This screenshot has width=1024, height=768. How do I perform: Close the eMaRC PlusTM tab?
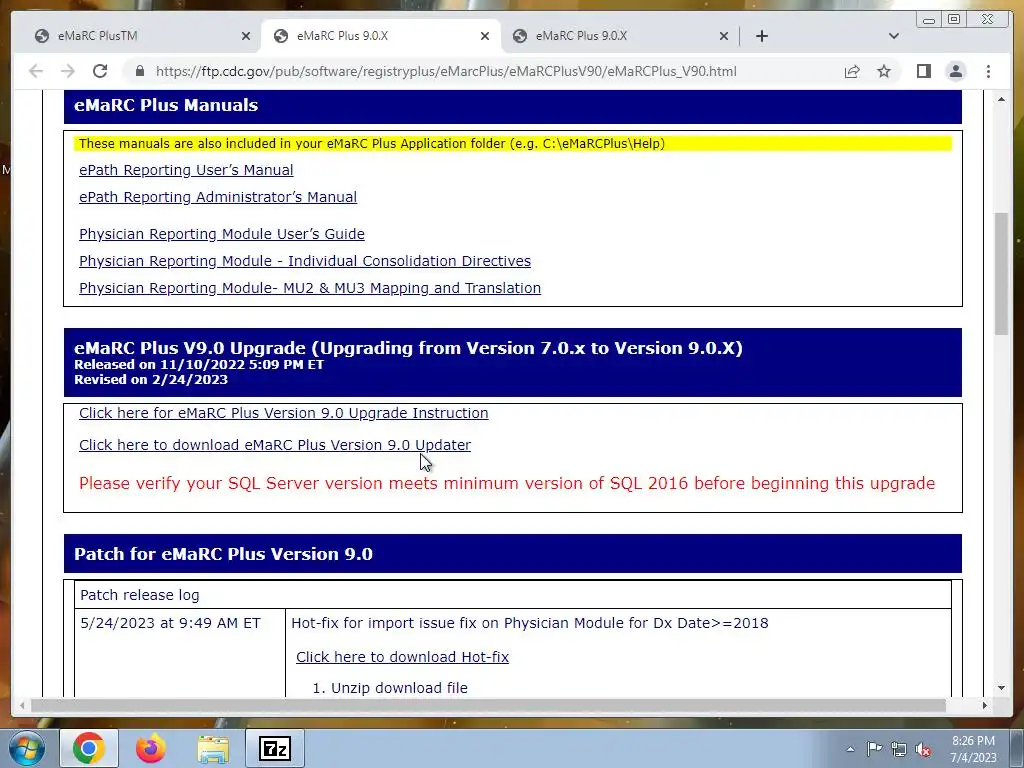tap(246, 36)
